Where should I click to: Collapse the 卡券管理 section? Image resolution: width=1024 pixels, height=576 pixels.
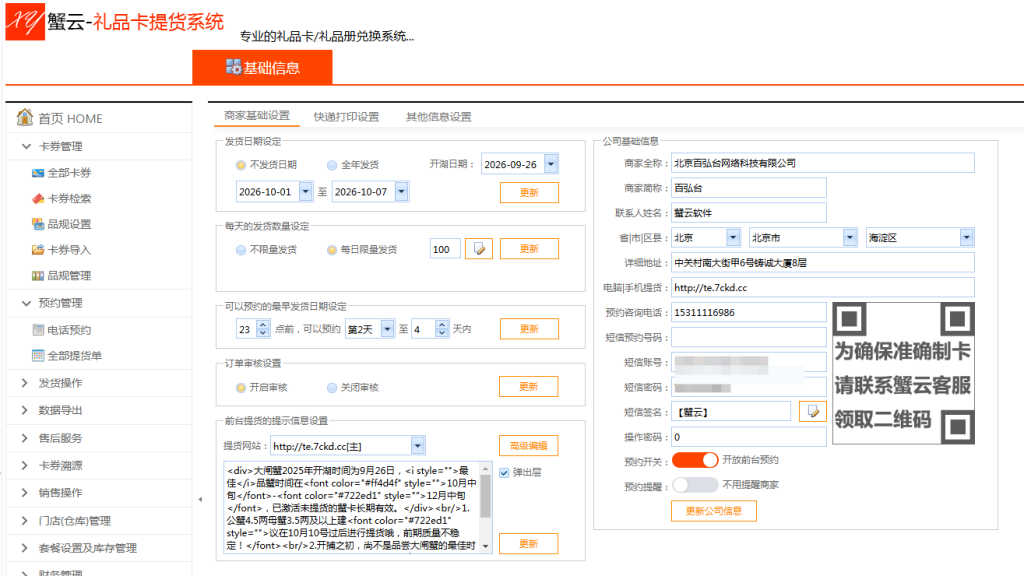click(26, 146)
